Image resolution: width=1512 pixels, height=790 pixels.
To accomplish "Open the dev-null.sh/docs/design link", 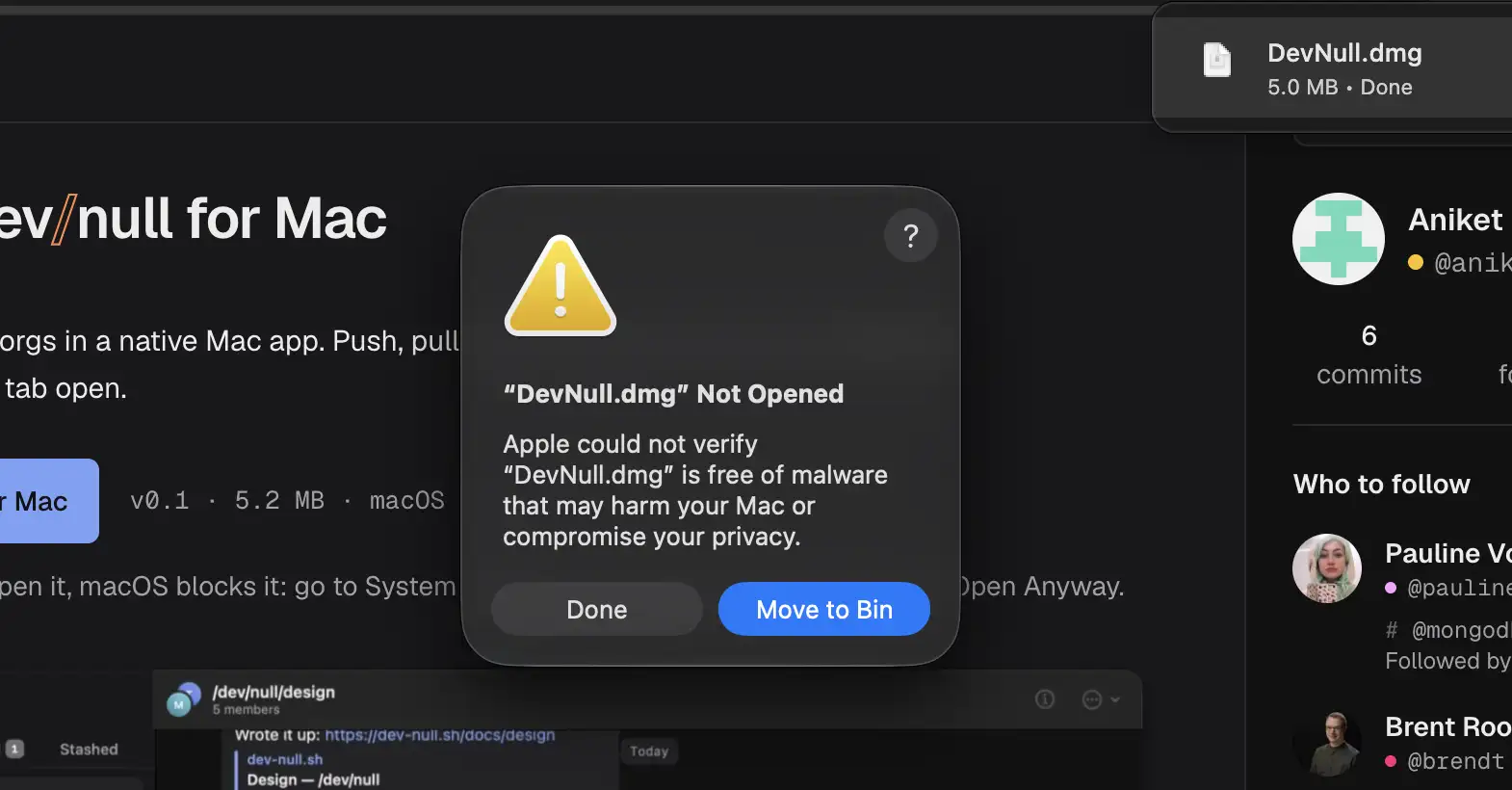I will point(440,735).
